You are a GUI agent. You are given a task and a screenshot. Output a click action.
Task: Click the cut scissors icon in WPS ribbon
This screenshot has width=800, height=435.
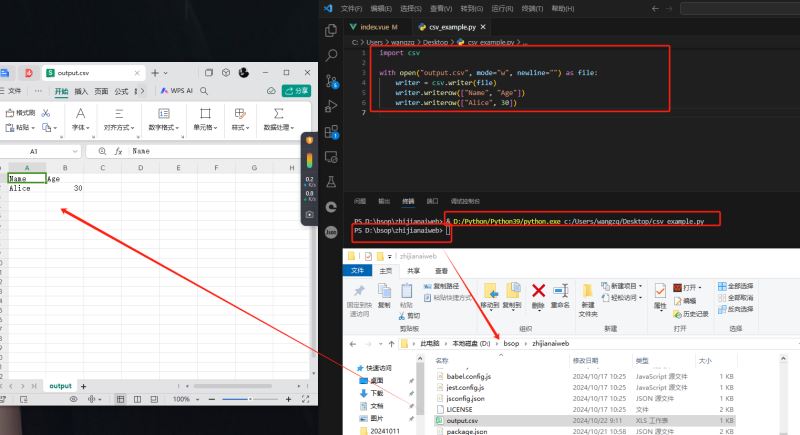46,113
